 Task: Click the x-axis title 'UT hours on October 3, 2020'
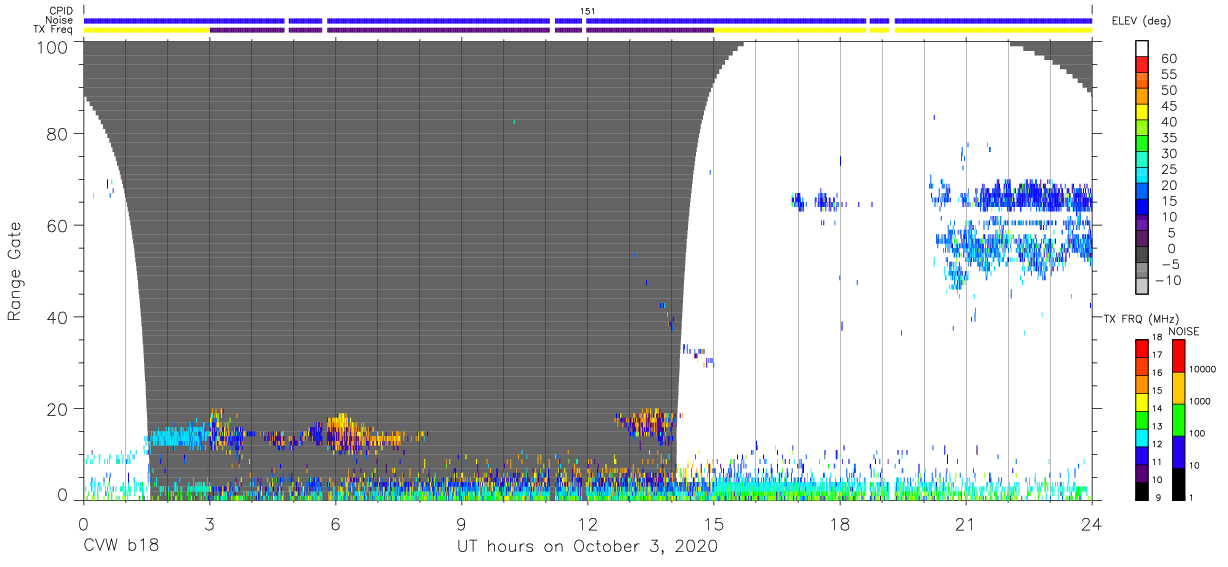click(x=587, y=547)
